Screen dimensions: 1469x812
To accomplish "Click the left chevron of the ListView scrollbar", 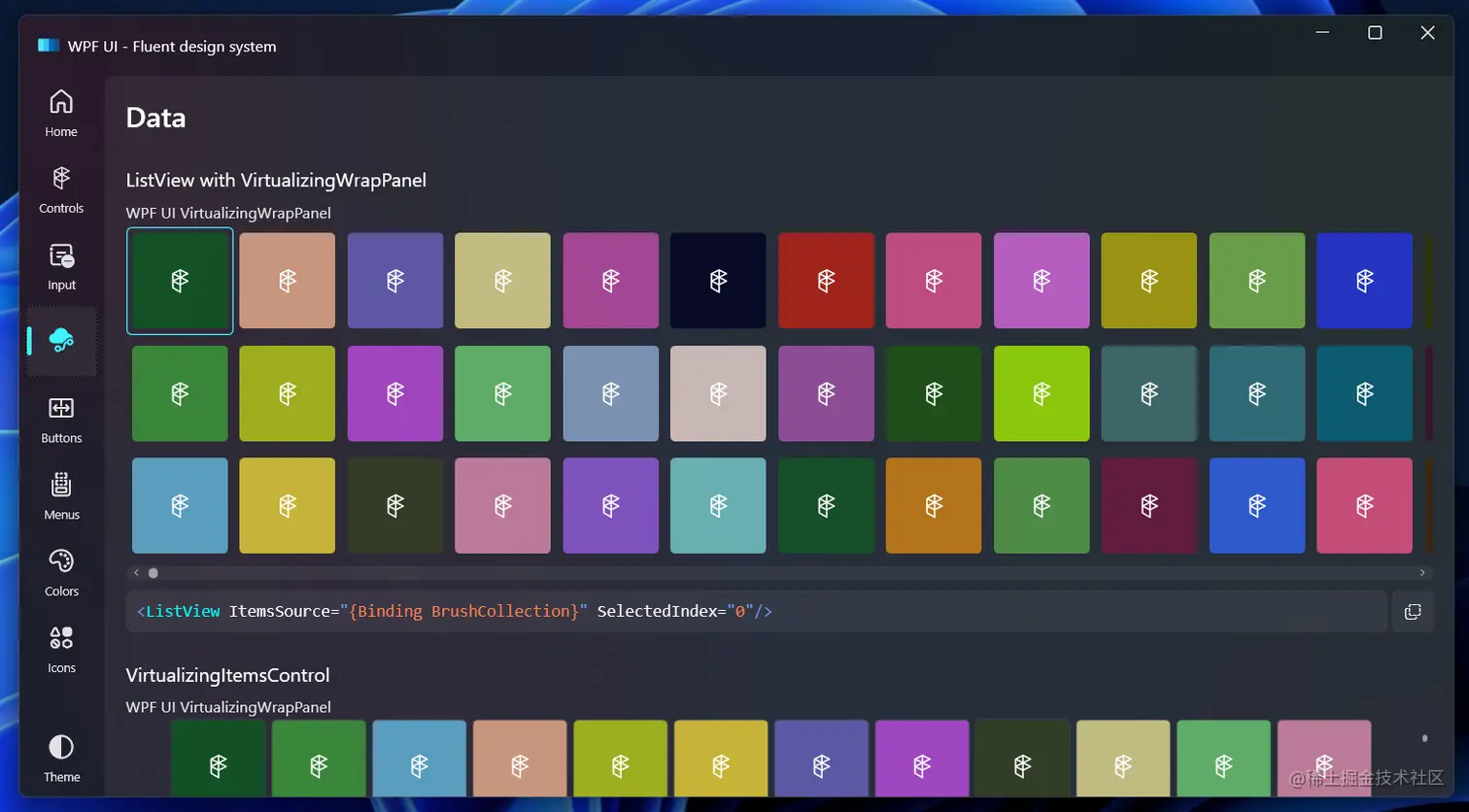I will [135, 572].
